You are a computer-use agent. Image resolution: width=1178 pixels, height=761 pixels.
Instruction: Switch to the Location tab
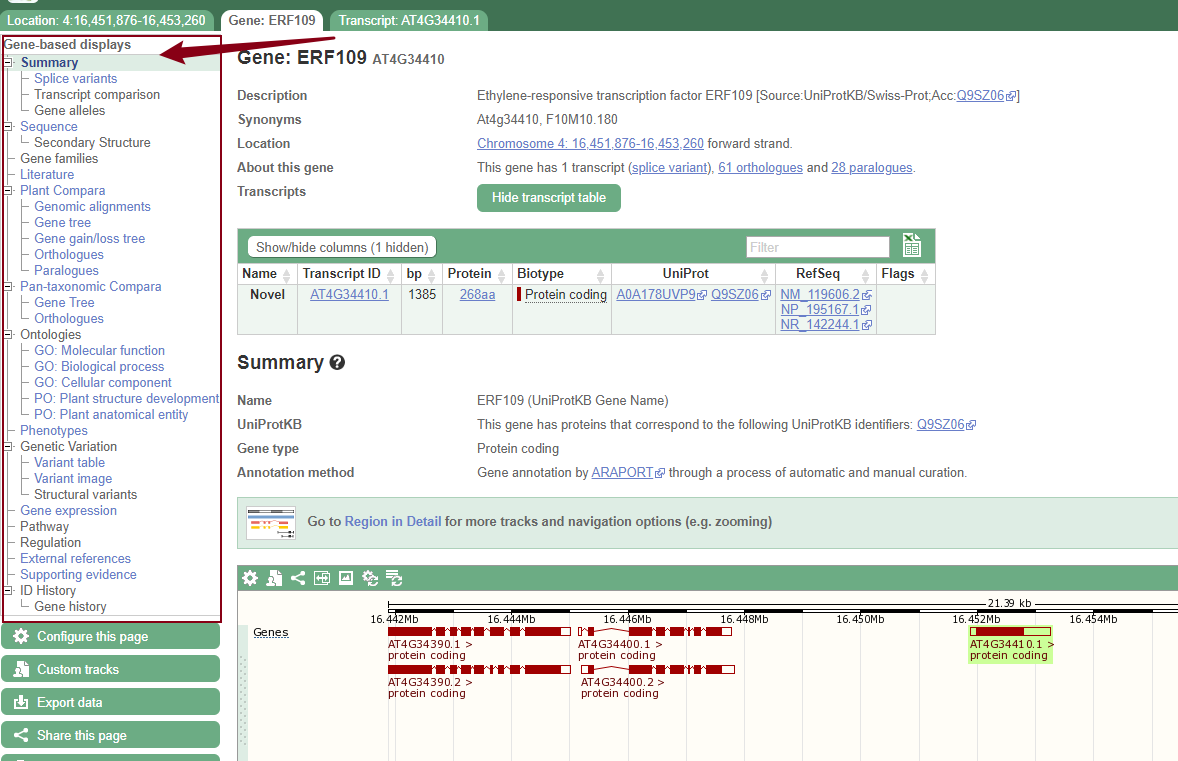(x=107, y=20)
